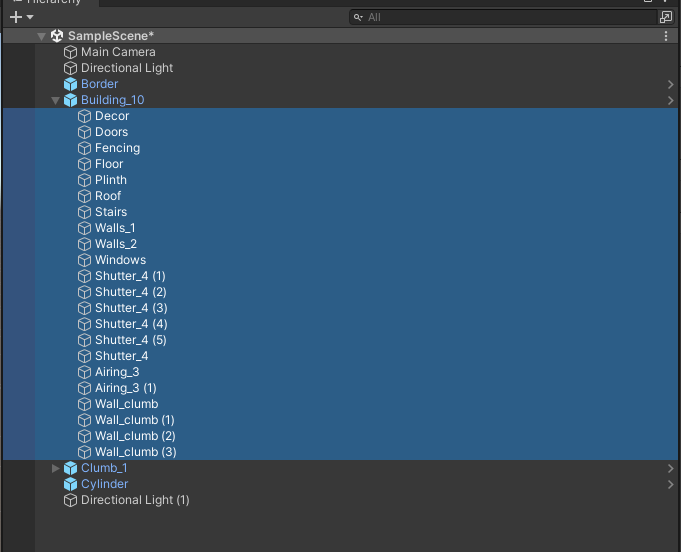Select Airing_3 in the hierarchy

click(x=117, y=372)
